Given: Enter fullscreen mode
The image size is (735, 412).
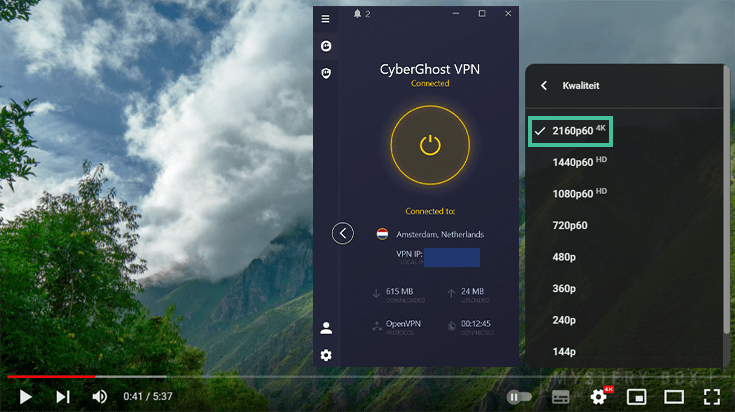Looking at the screenshot, I should point(712,397).
